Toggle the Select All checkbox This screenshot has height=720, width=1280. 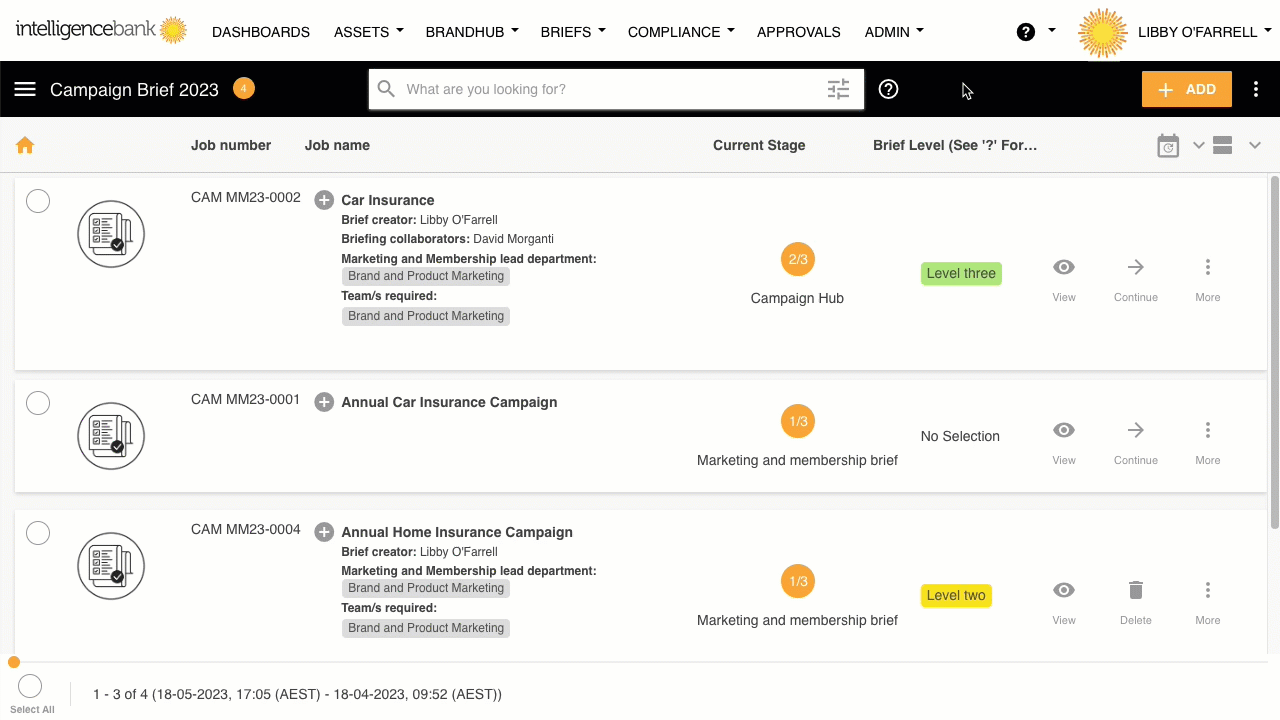30,686
